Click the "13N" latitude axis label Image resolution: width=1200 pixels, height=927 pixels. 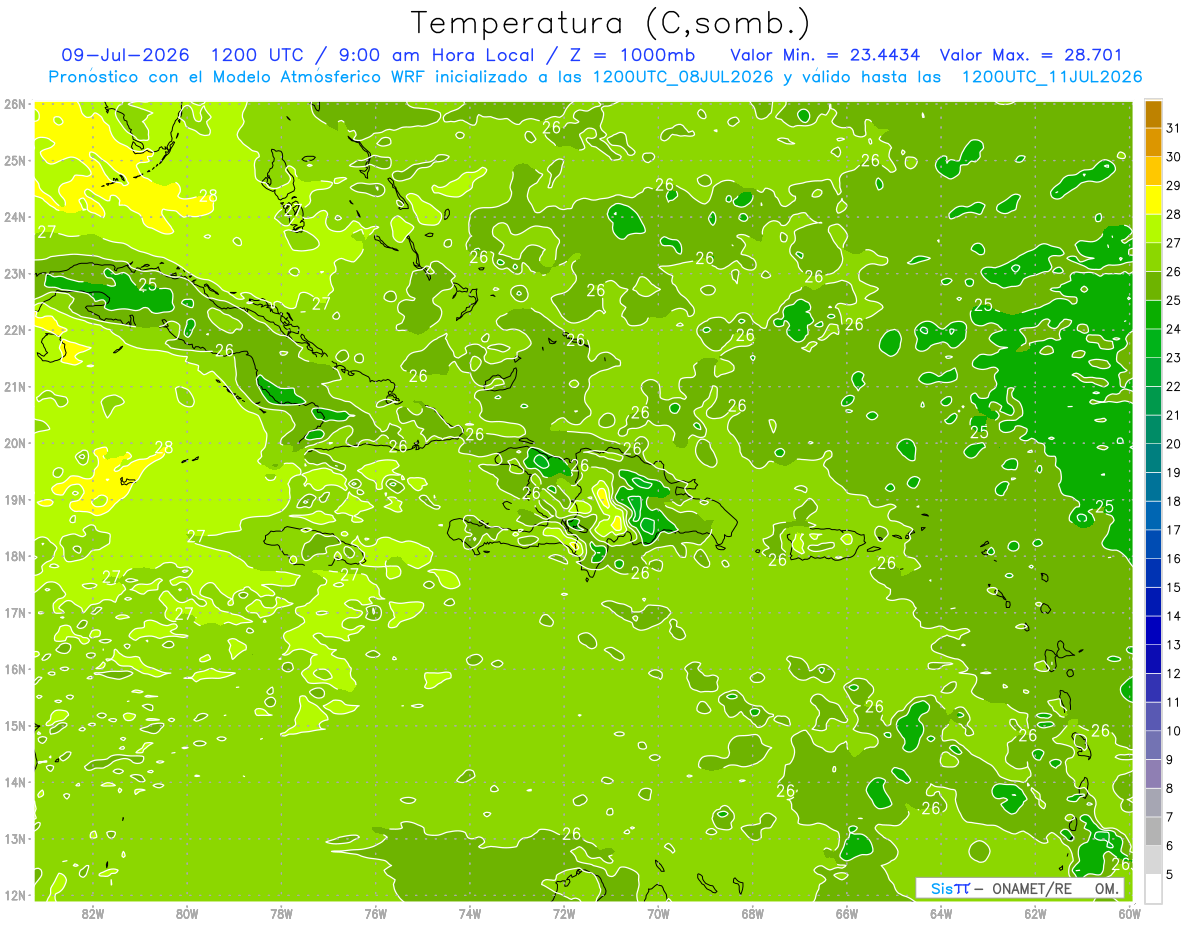(15, 839)
